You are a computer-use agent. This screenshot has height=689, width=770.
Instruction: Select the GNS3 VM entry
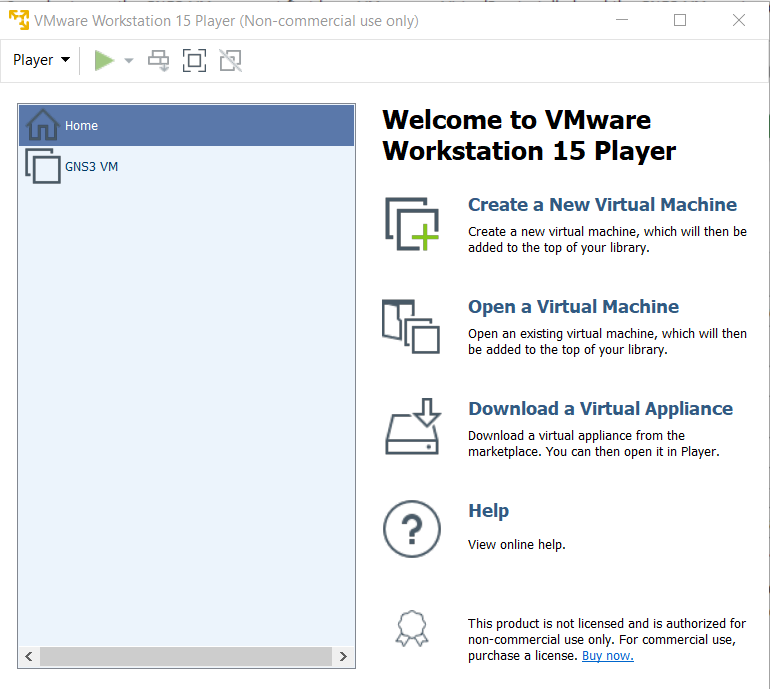click(186, 166)
